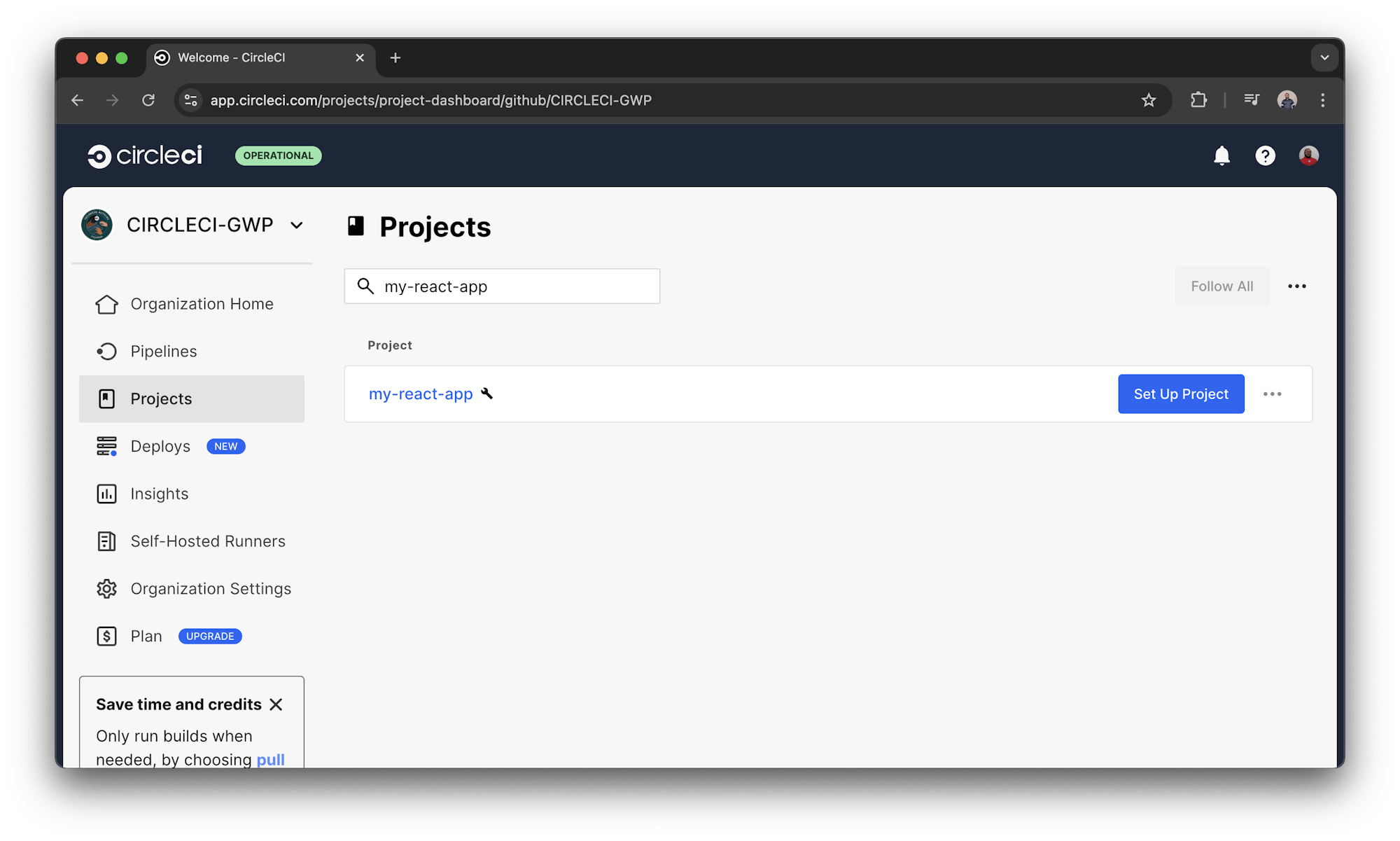Image resolution: width=1400 pixels, height=841 pixels.
Task: Switch to the Pipelines section
Action: 163,351
